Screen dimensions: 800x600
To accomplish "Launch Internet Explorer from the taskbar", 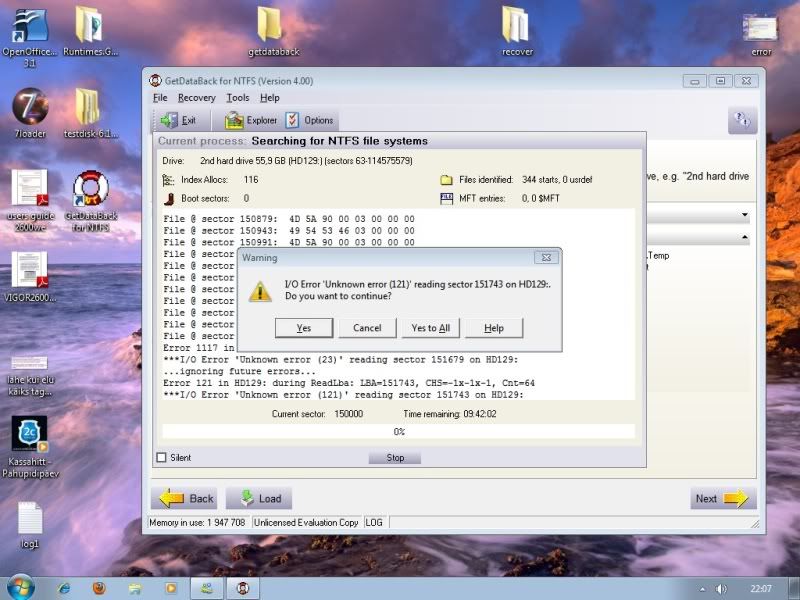I will 64,588.
